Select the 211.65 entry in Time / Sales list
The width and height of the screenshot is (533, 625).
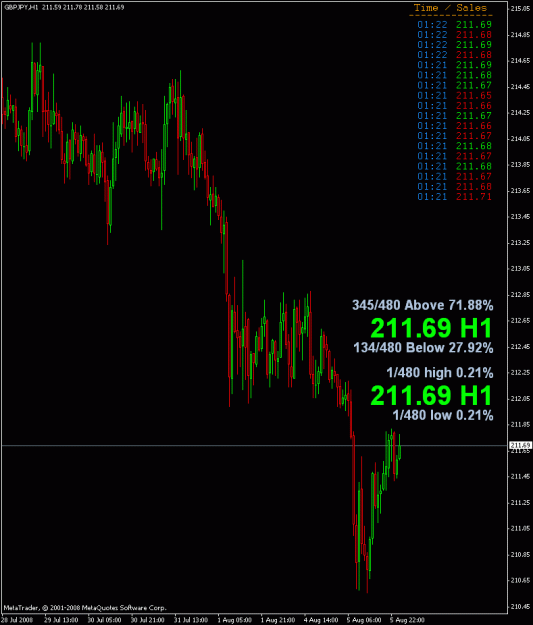[x=474, y=95]
